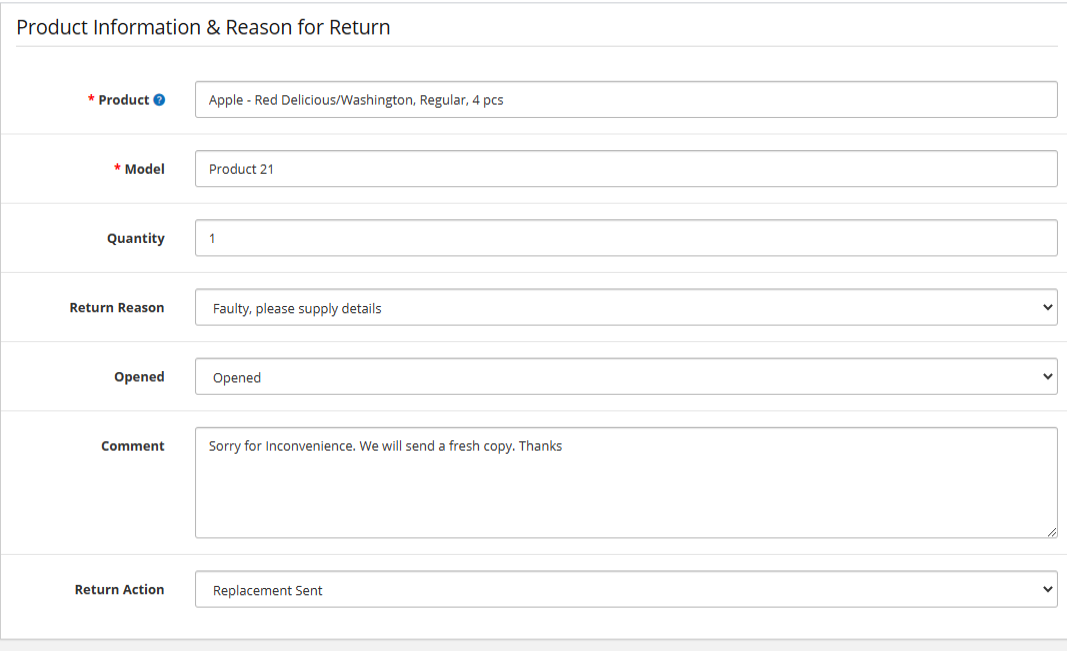Expand the Opened status dropdown
Viewport: 1067px width, 651px height.
tap(625, 377)
